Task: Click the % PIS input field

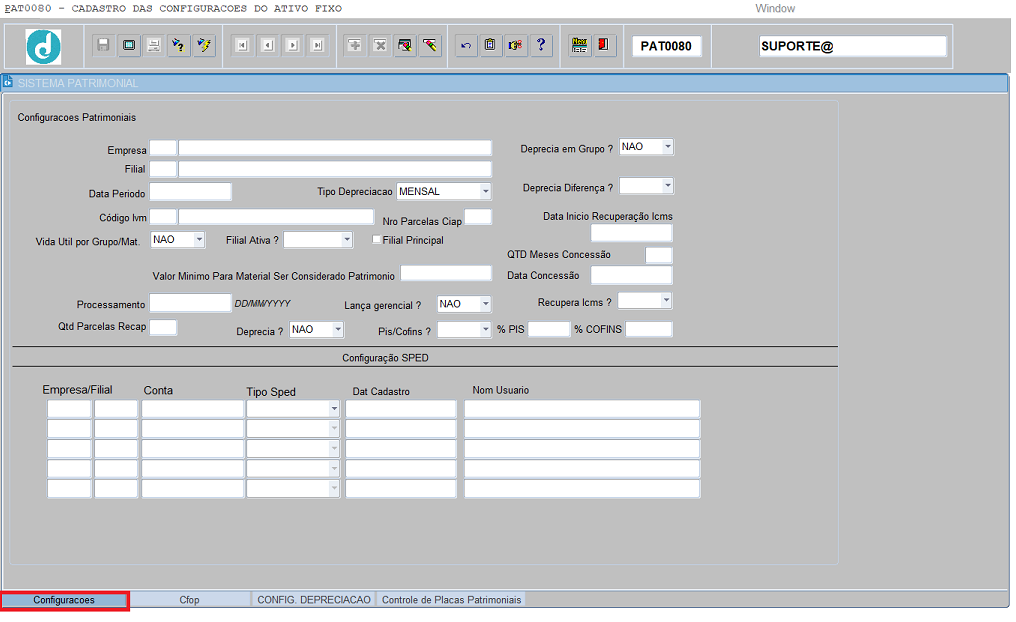Action: coord(549,329)
